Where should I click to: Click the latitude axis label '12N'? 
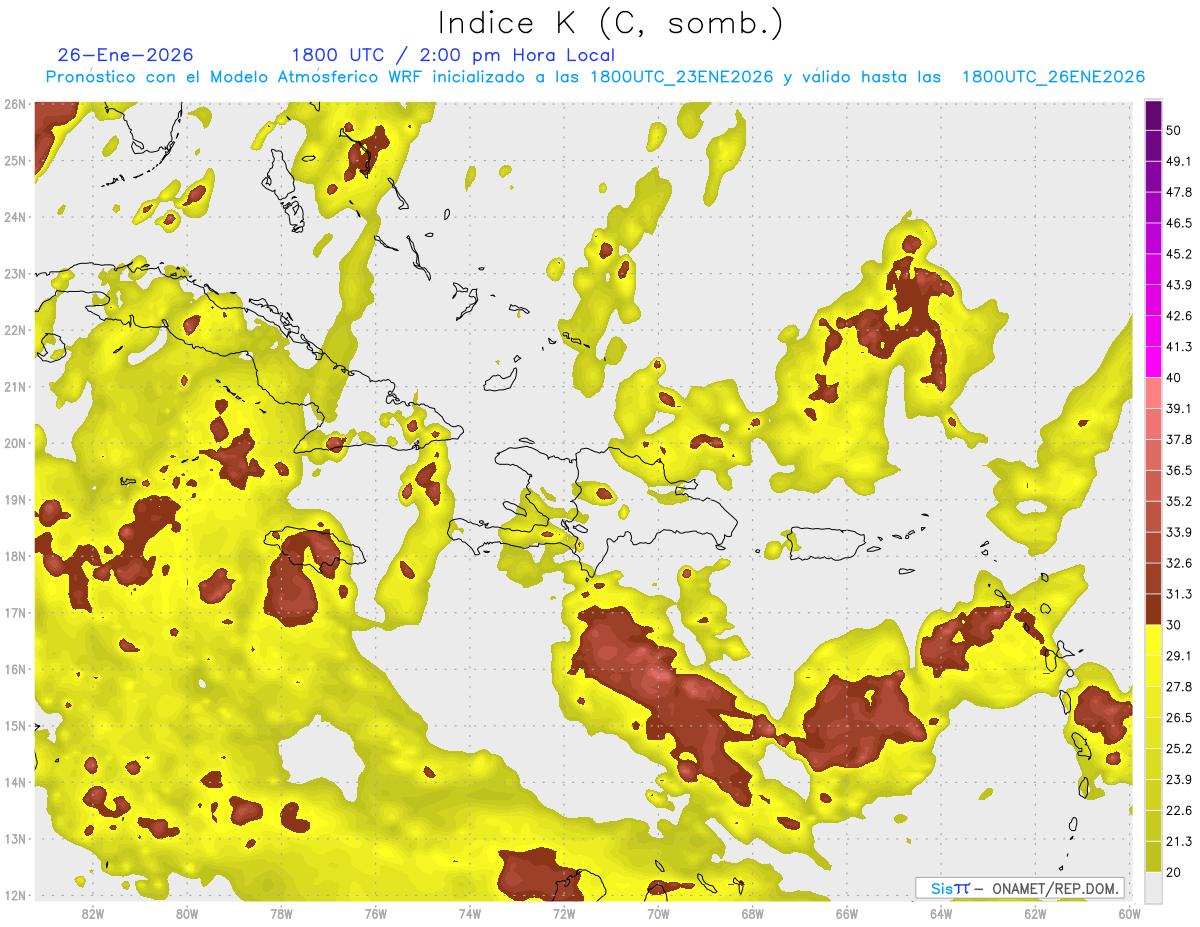(15, 895)
